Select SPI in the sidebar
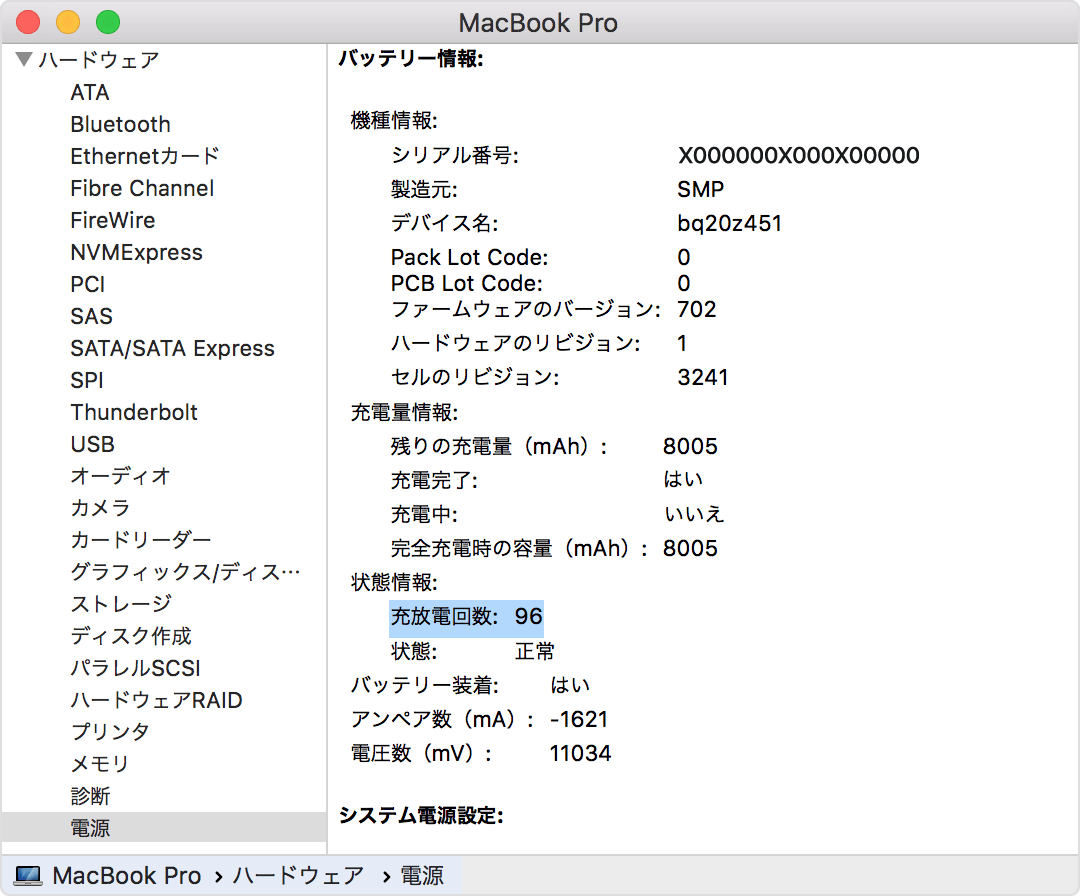 86,380
